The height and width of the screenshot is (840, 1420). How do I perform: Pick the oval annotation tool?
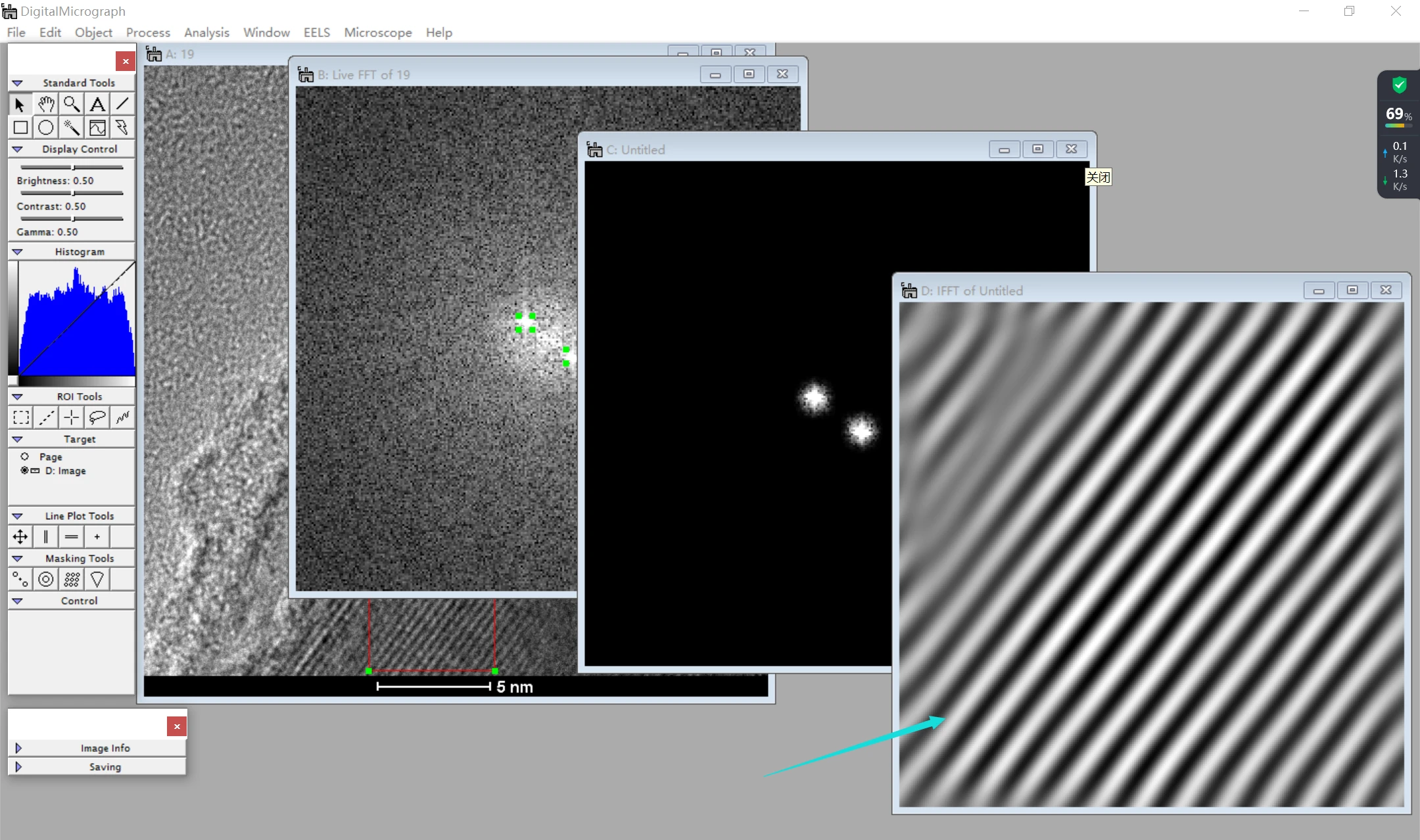point(46,128)
